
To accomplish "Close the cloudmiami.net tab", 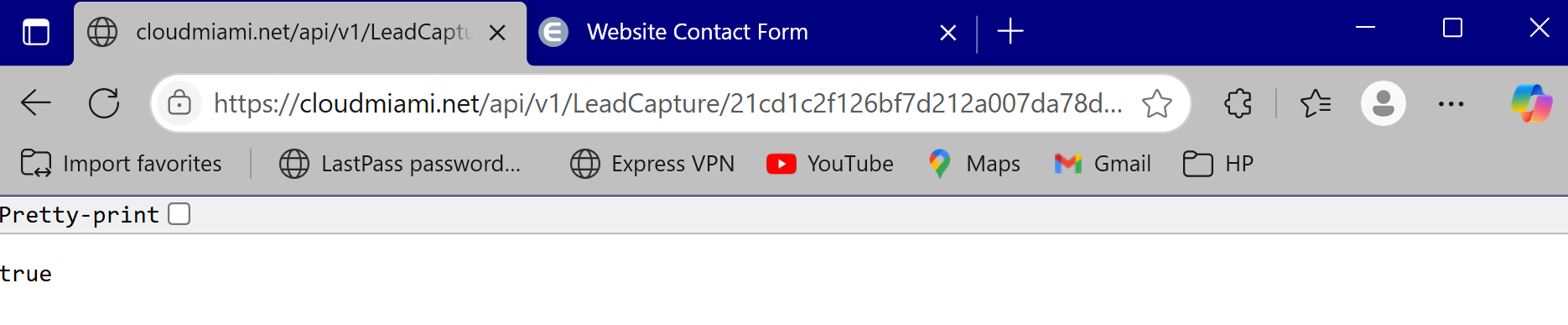I will coord(497,33).
